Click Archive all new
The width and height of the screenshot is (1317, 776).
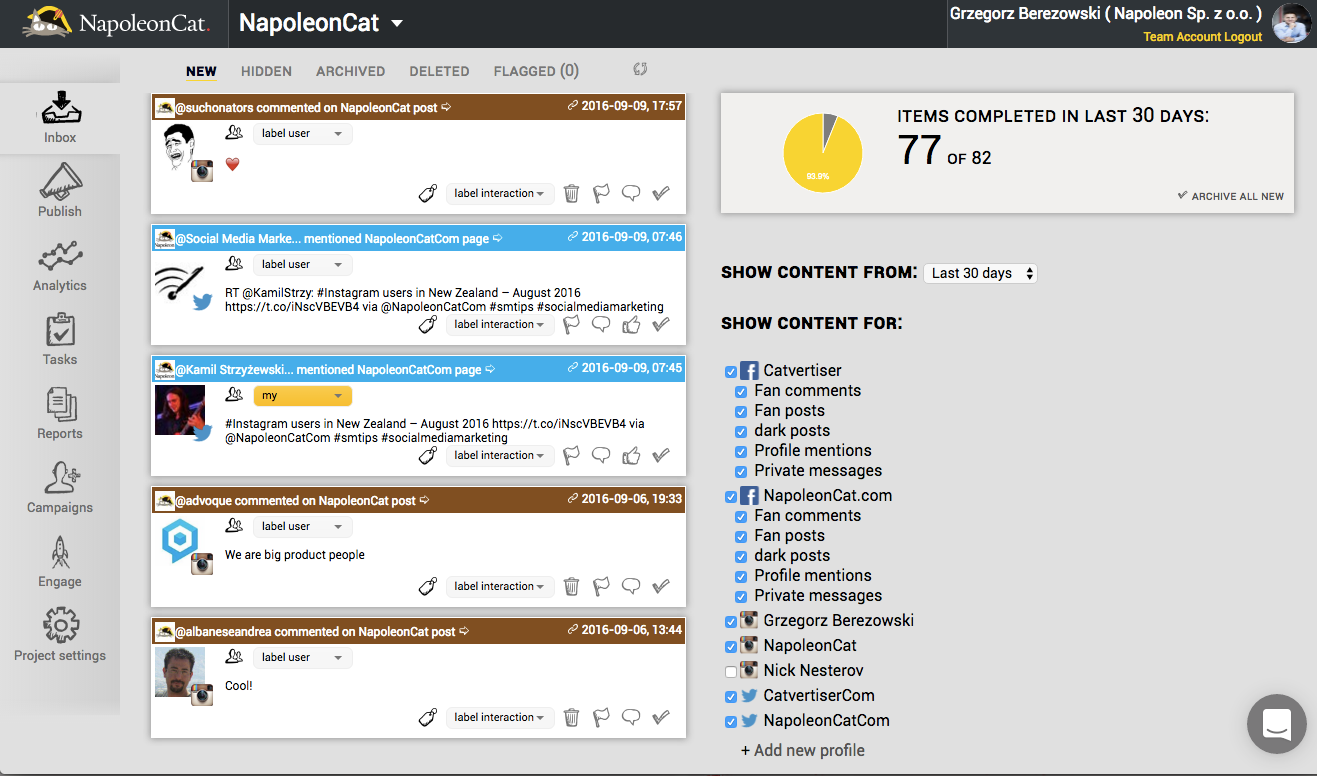tap(1231, 196)
